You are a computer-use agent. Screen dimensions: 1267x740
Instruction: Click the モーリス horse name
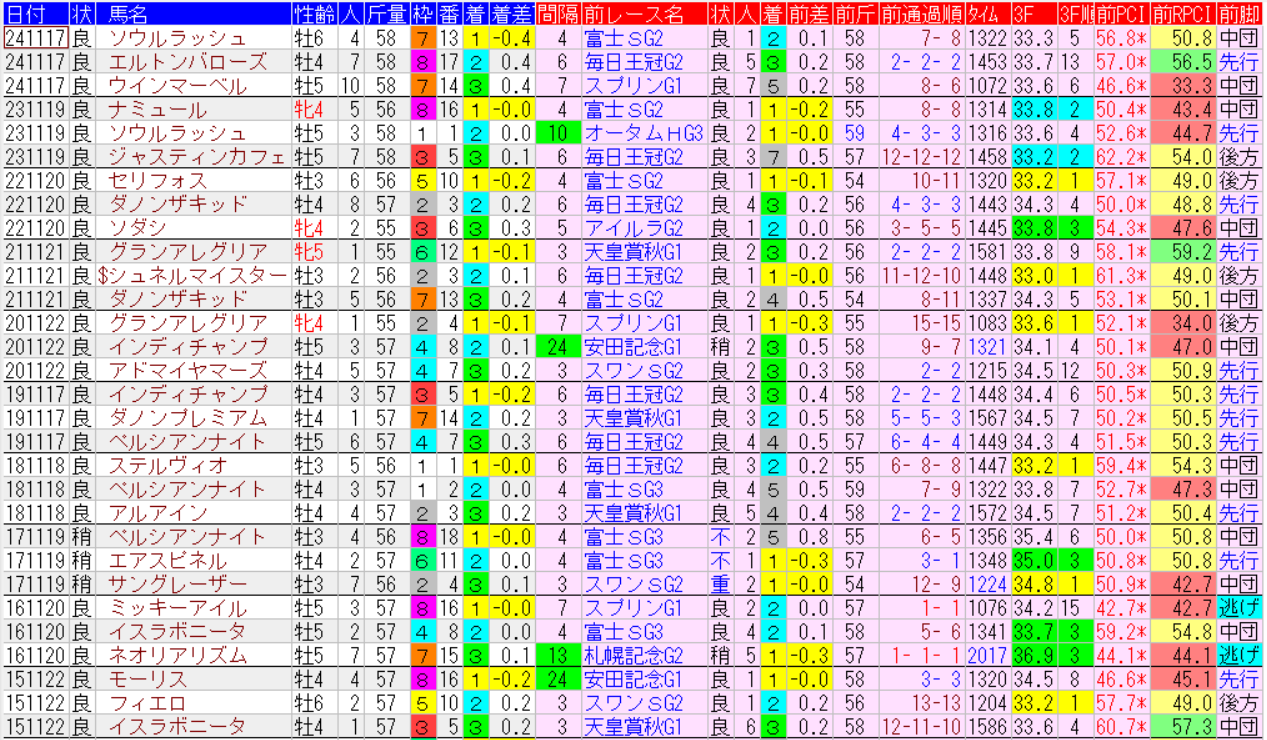click(x=147, y=680)
